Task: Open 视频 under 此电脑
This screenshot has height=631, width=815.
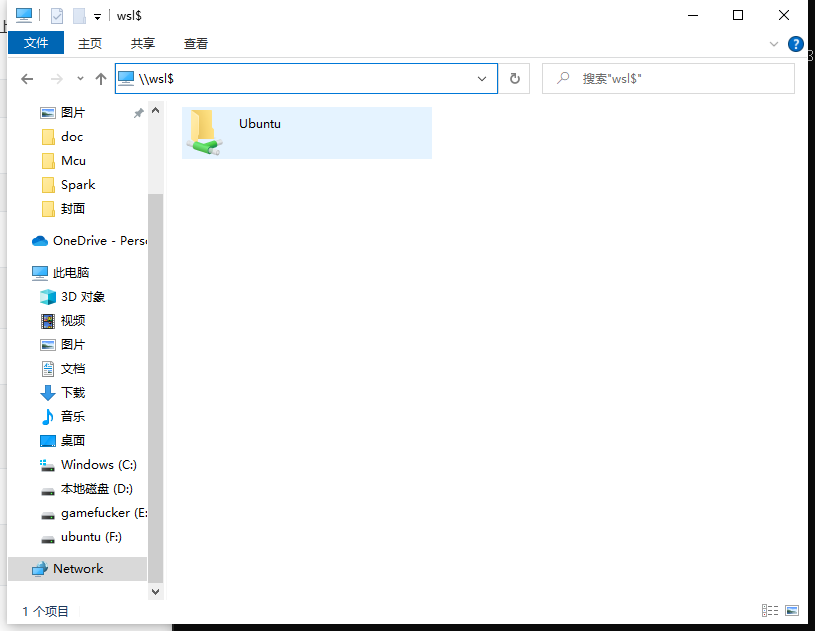Action: (x=73, y=321)
